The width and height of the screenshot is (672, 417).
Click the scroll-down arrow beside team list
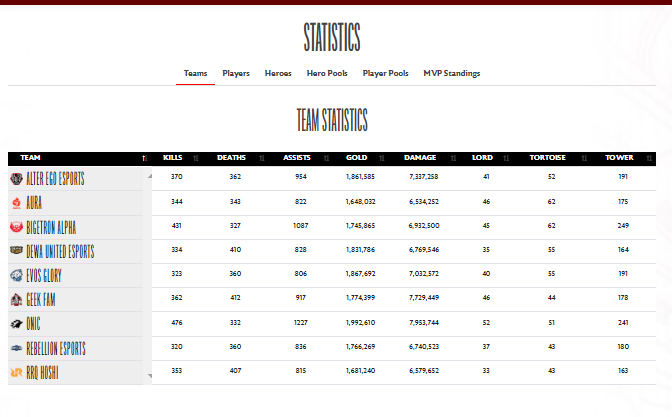[x=150, y=376]
